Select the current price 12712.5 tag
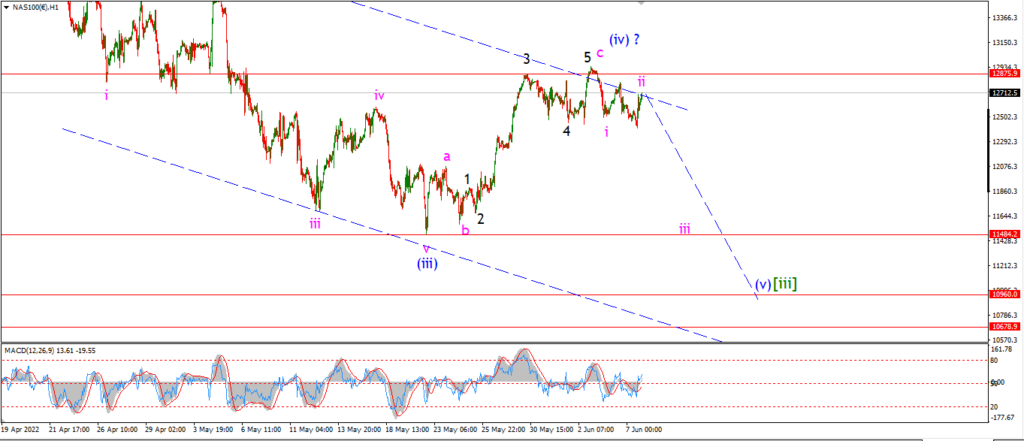 [1005, 93]
